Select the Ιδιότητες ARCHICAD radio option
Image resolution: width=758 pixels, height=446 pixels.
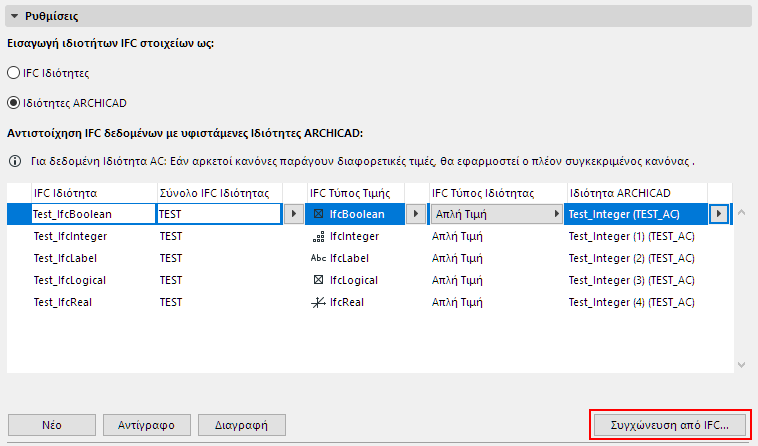[x=14, y=102]
